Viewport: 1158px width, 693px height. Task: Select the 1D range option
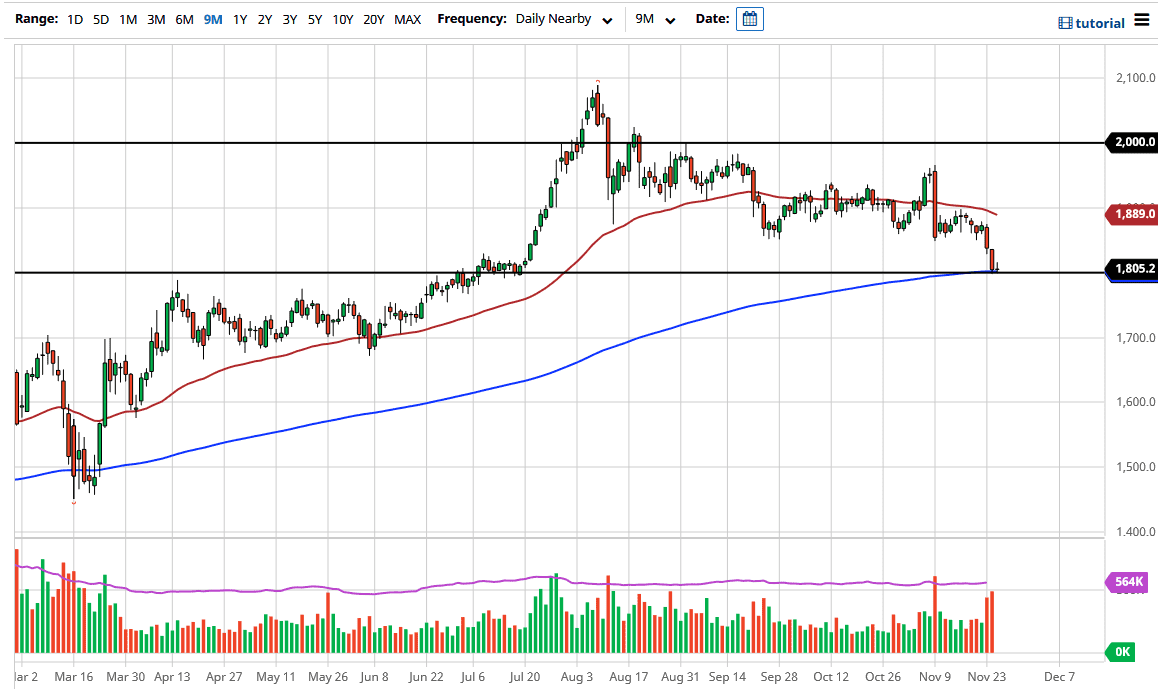point(75,19)
